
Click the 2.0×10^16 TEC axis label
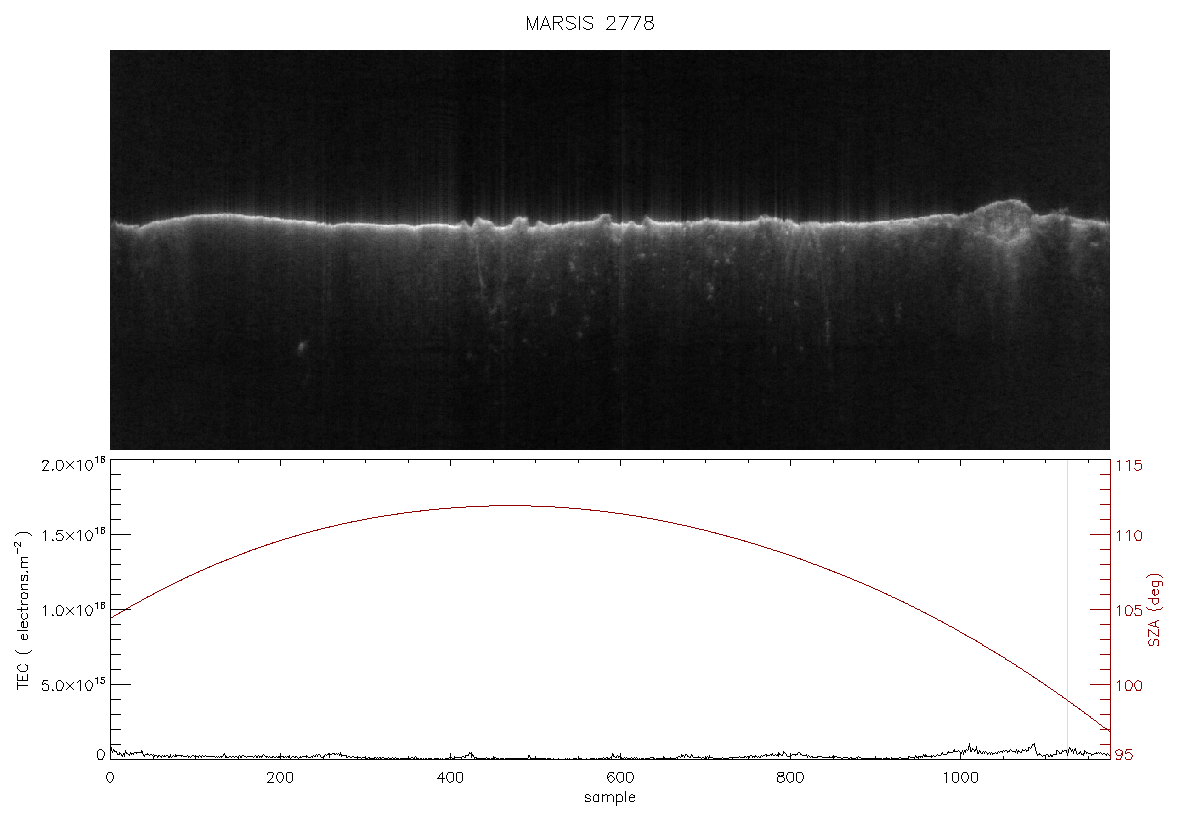pos(73,464)
